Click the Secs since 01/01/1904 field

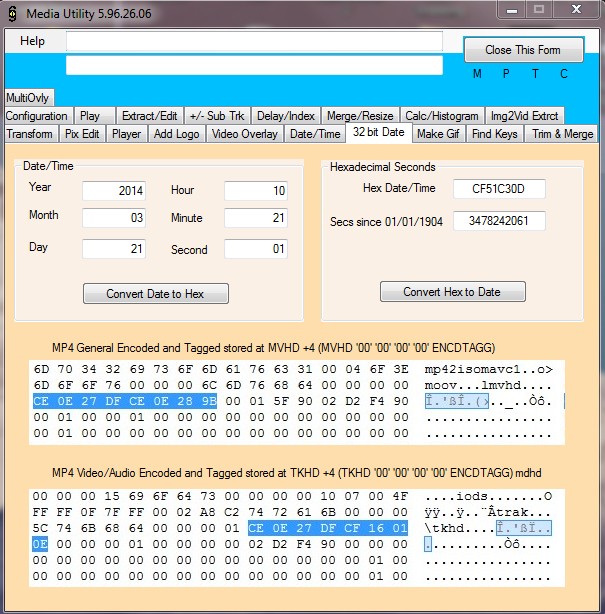pos(499,221)
